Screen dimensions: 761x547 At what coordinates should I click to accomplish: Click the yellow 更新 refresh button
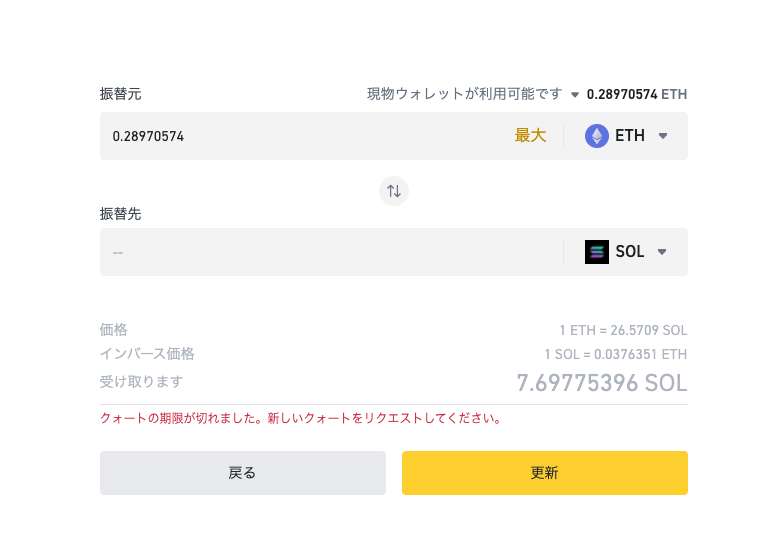pyautogui.click(x=545, y=473)
